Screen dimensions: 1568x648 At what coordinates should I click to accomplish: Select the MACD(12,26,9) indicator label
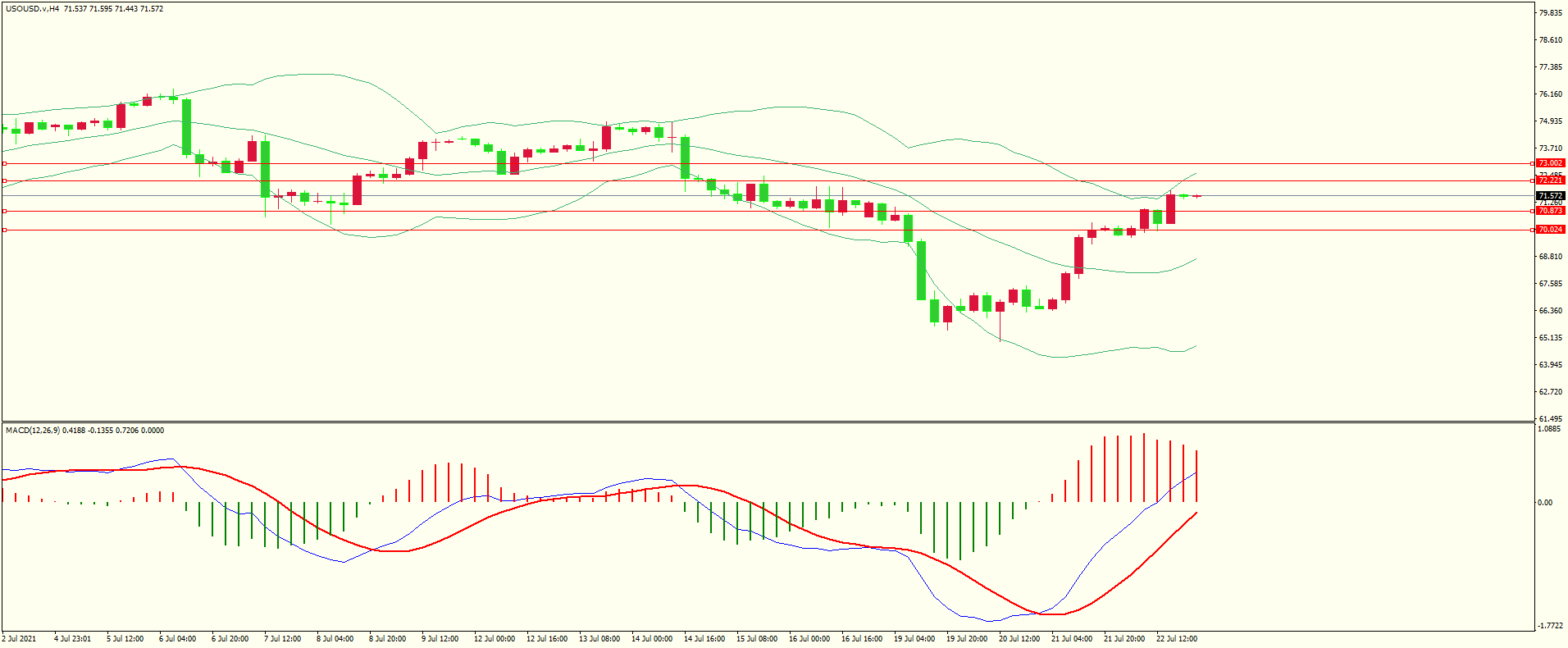pyautogui.click(x=31, y=430)
